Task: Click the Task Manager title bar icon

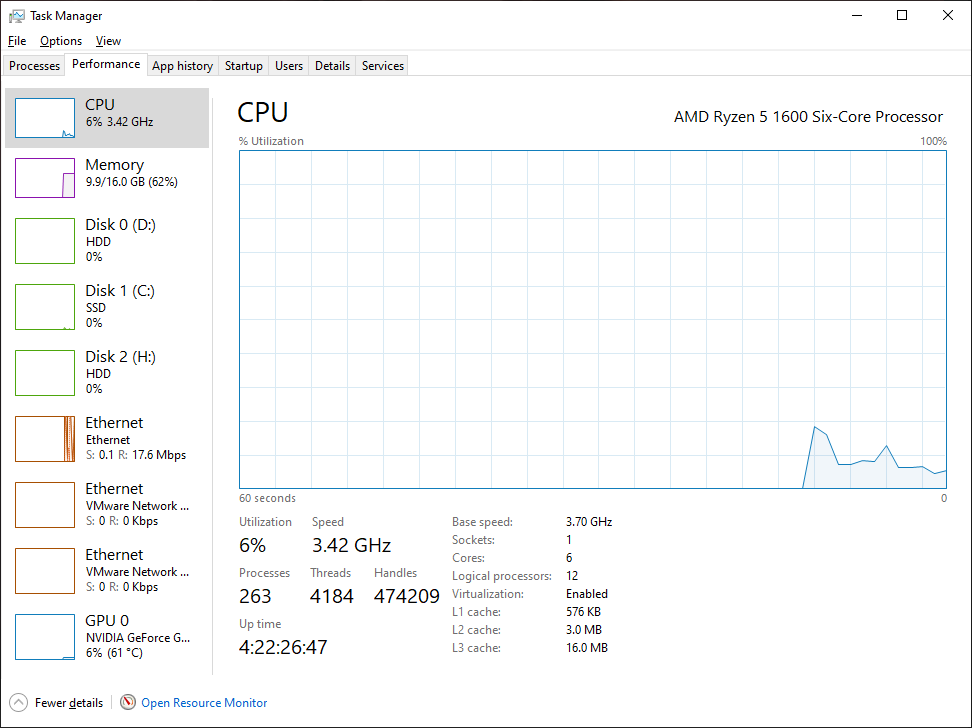Action: 17,16
